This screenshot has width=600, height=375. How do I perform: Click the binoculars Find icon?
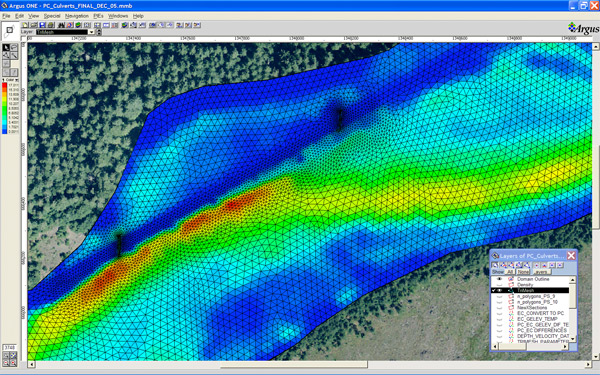click(x=61, y=25)
